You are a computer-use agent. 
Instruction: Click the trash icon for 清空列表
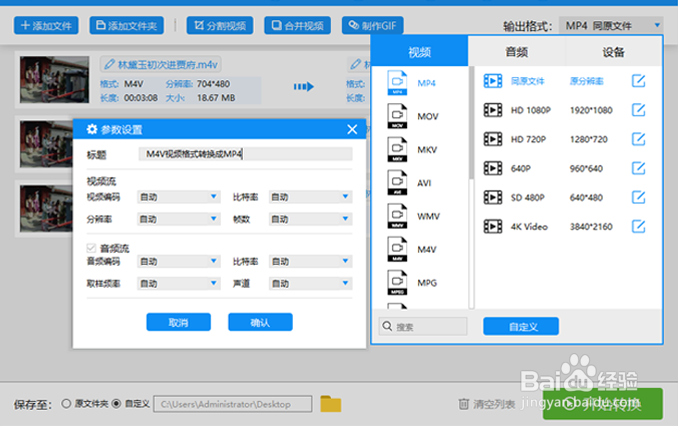[x=463, y=404]
